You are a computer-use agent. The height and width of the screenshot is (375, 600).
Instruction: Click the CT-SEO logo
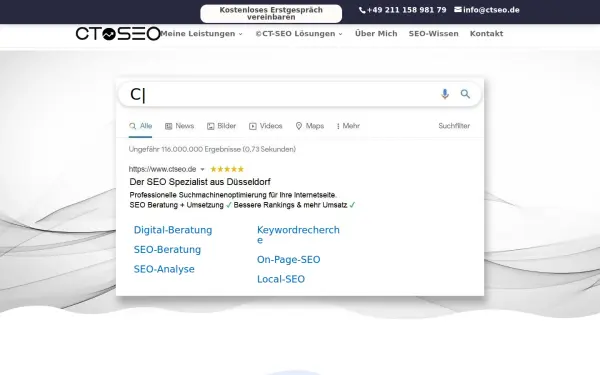(118, 34)
